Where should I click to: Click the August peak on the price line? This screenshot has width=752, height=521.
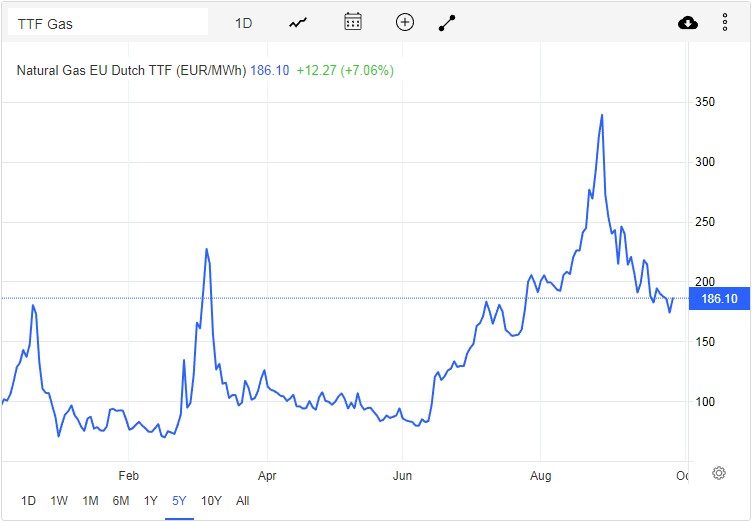click(602, 115)
